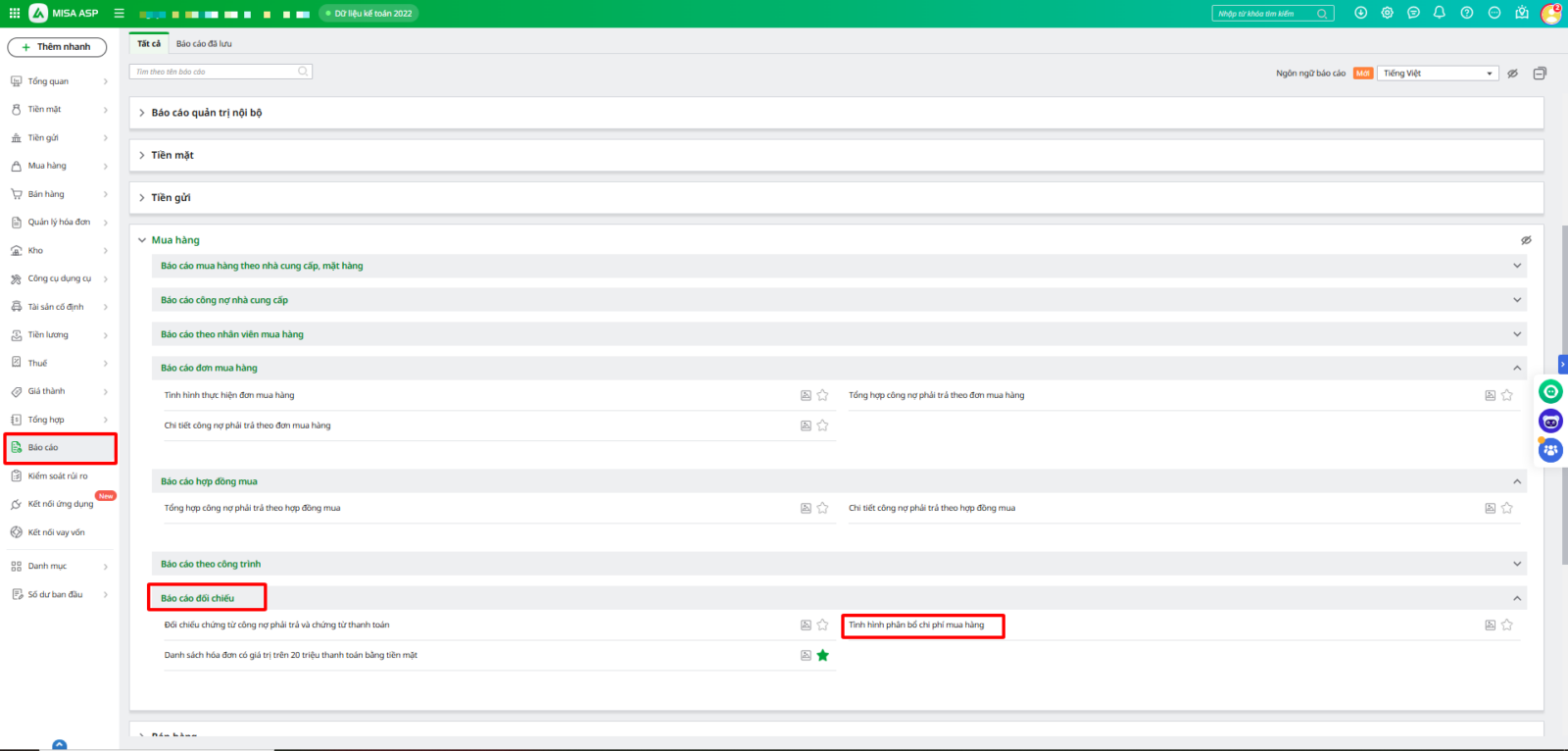Unfavorite the green star for Danh sách hóa đơn report
This screenshot has height=751, width=1568.
822,656
